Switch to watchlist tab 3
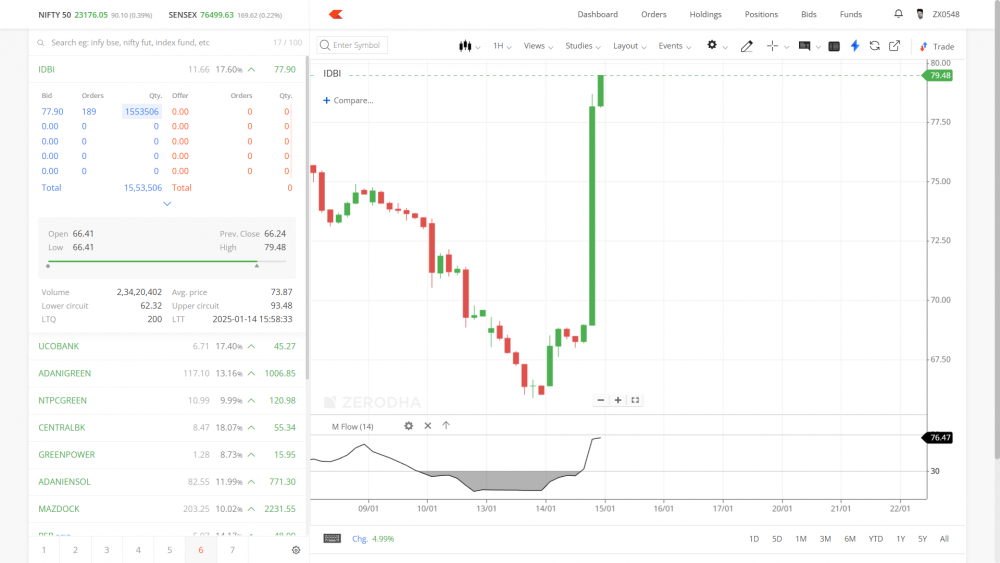This screenshot has height=563, width=1000. click(x=107, y=550)
